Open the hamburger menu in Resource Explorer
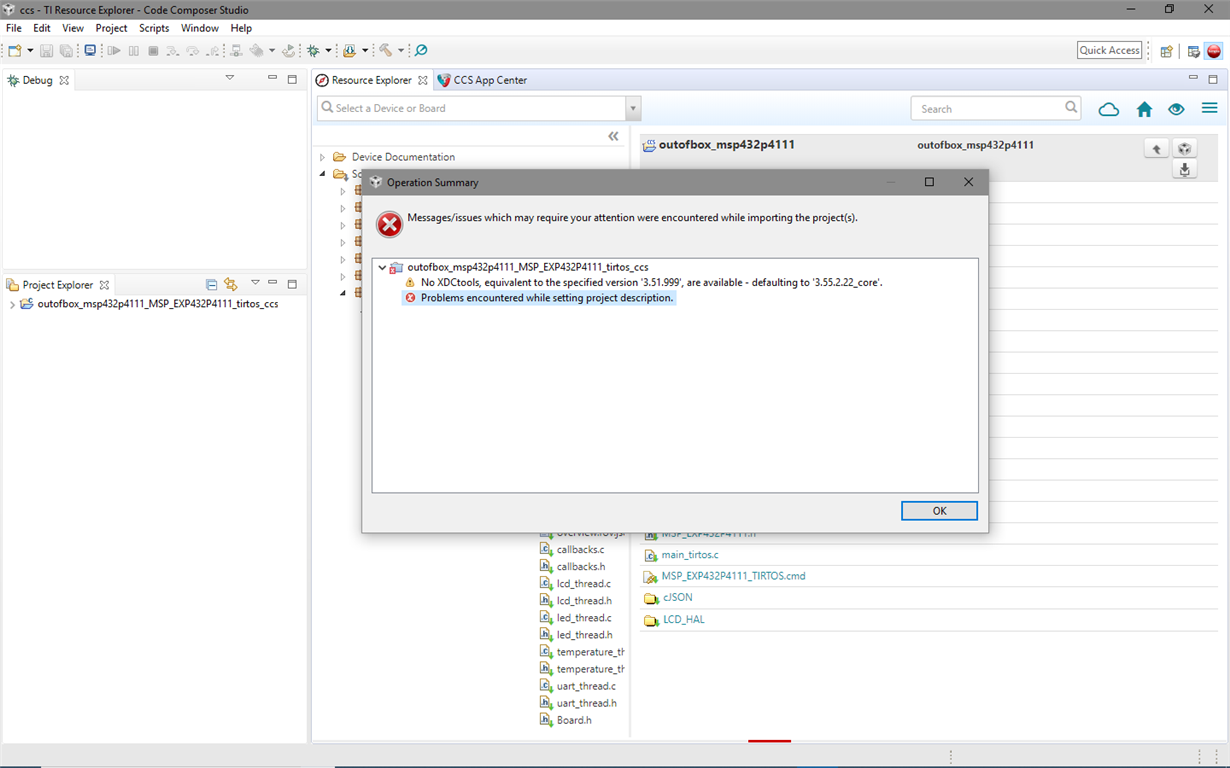This screenshot has height=768, width=1230. pyautogui.click(x=1209, y=108)
